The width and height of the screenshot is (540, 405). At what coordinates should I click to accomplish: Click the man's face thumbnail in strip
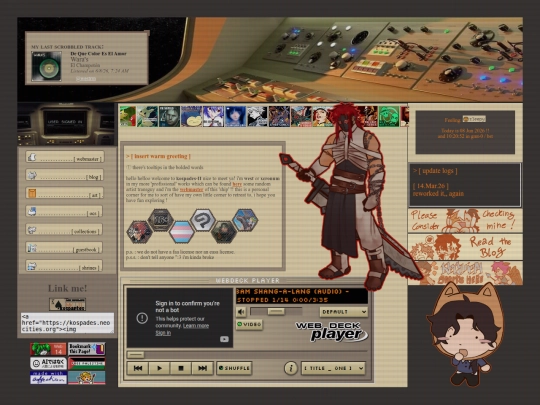click(169, 116)
